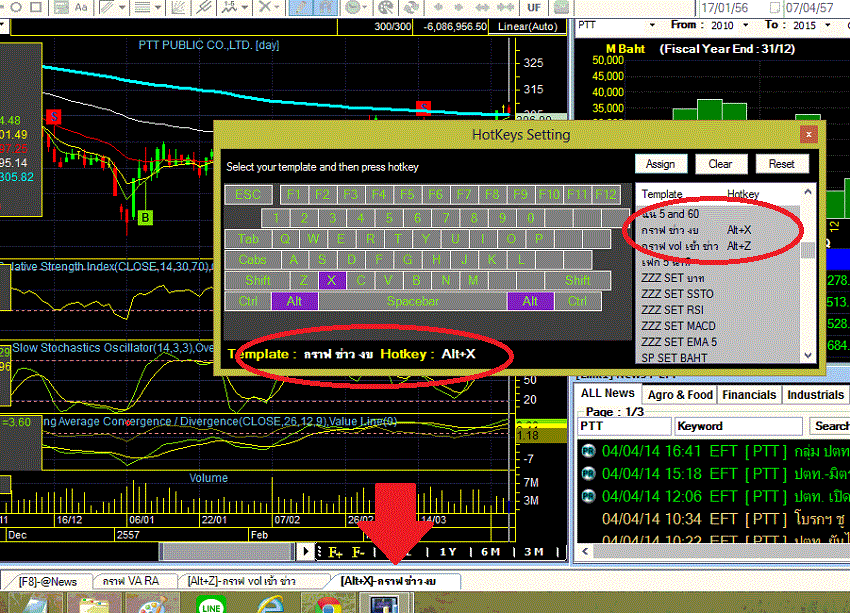
Task: Select template row with hotkey Alt+Z
Action: point(719,246)
